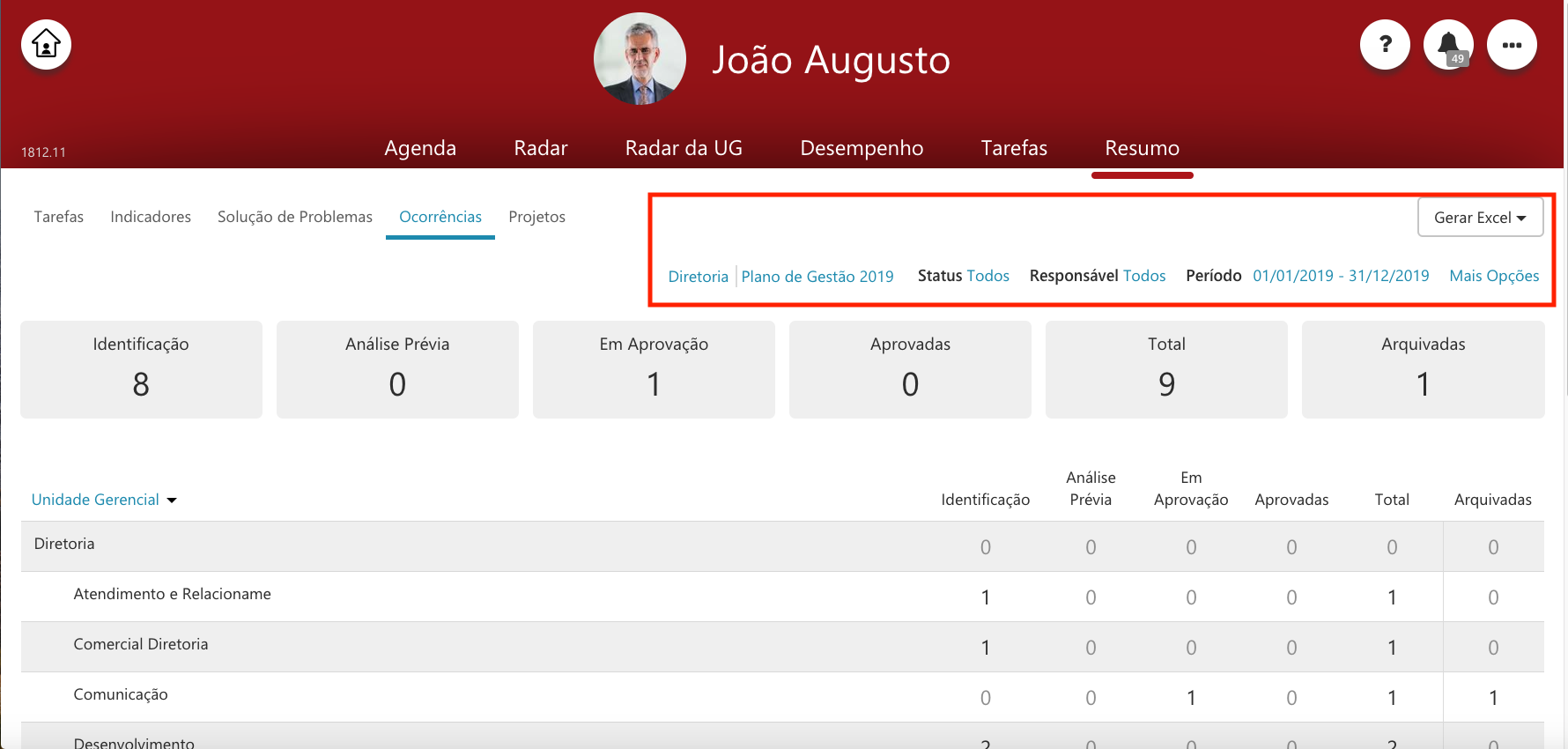Expand the Unidade Gerencial dropdown

click(x=104, y=500)
